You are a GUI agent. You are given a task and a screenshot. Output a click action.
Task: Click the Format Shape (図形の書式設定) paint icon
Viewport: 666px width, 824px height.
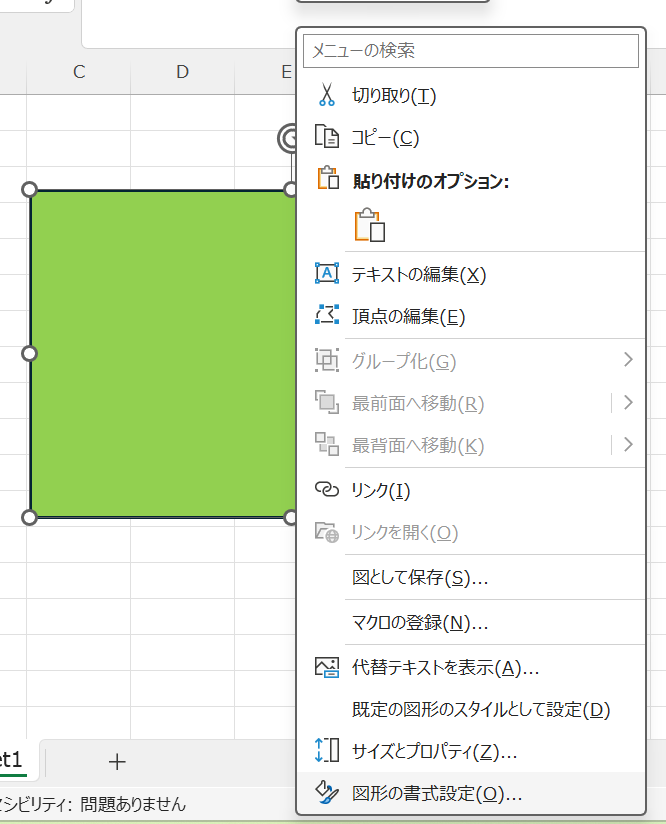tap(326, 794)
